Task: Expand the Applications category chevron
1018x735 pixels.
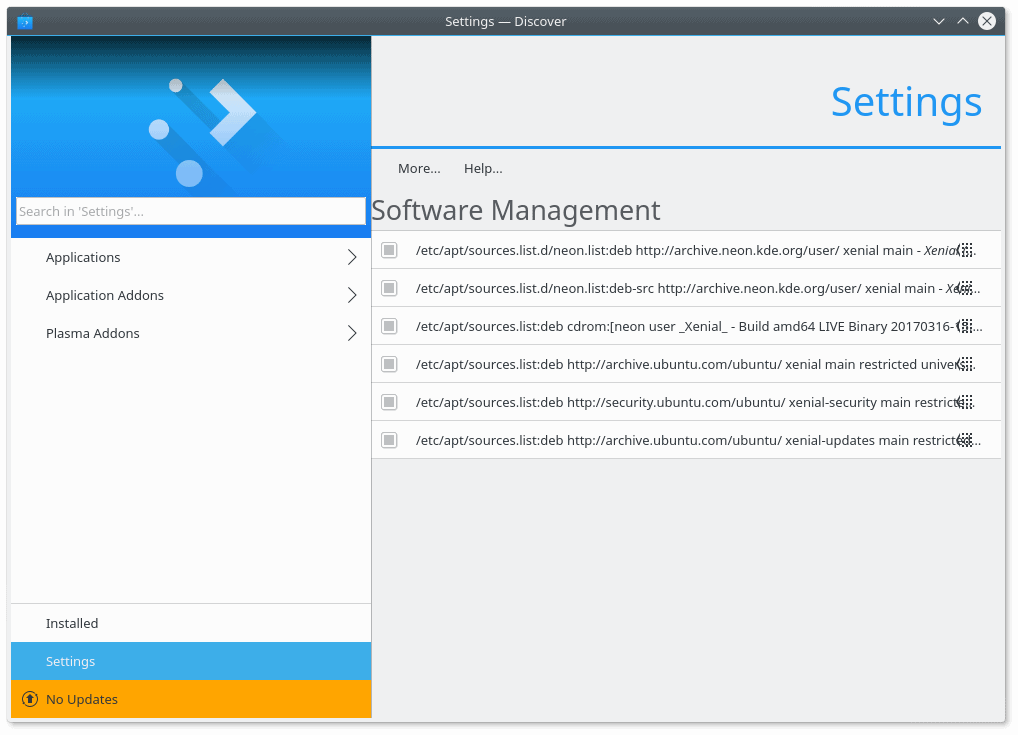Action: pos(354,258)
